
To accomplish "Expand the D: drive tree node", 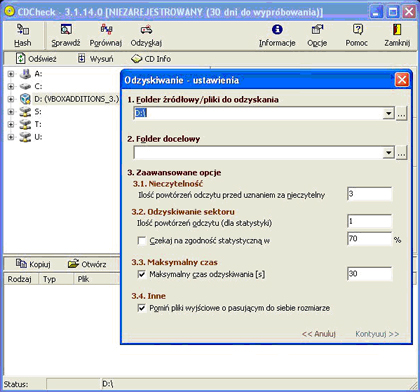I will click(11, 99).
